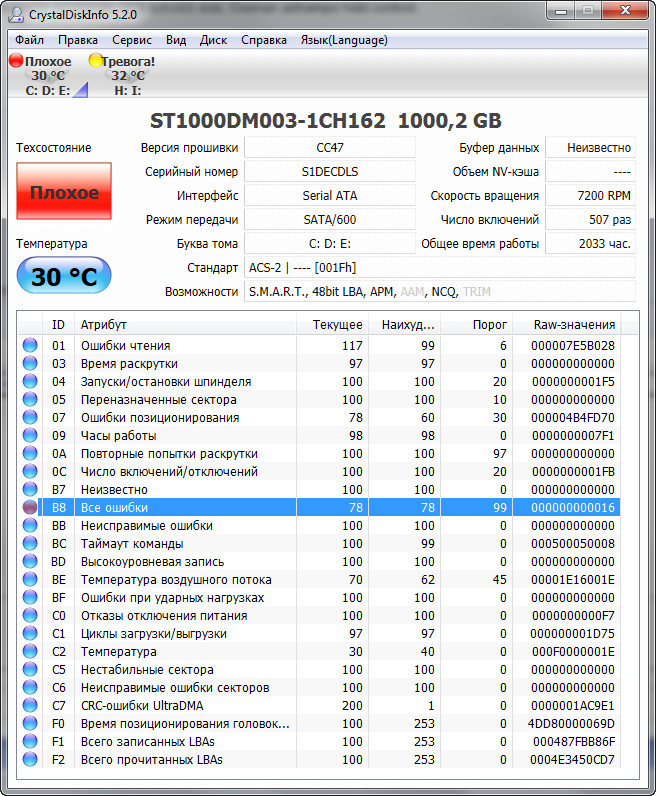Click status icon for BF Ошибки при ударных нагрузках

30,598
